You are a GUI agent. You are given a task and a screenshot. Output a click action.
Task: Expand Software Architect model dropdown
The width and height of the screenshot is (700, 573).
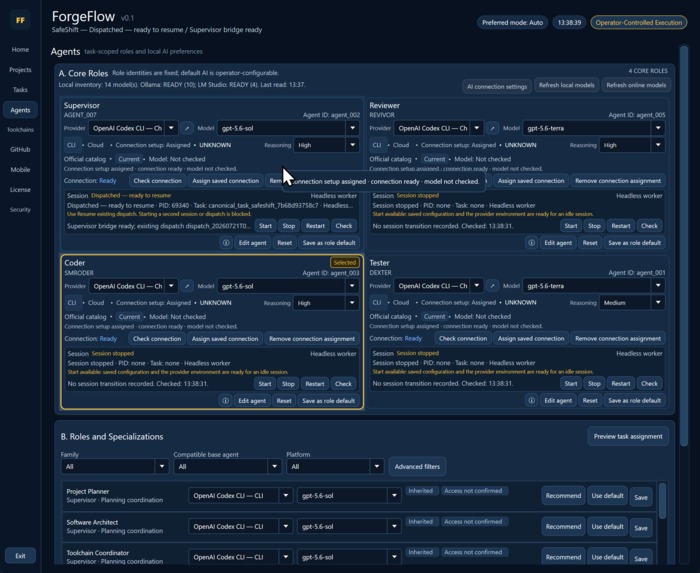point(394,527)
